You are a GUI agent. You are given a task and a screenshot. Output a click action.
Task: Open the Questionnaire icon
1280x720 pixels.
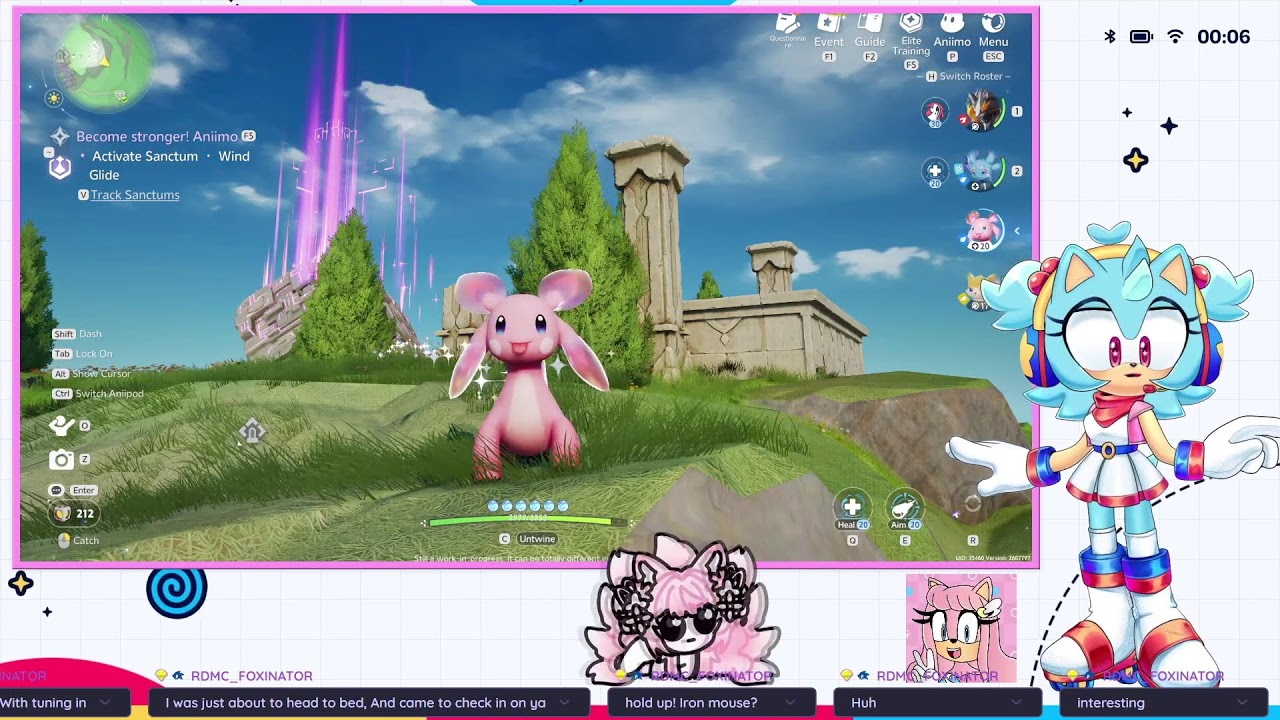(787, 24)
